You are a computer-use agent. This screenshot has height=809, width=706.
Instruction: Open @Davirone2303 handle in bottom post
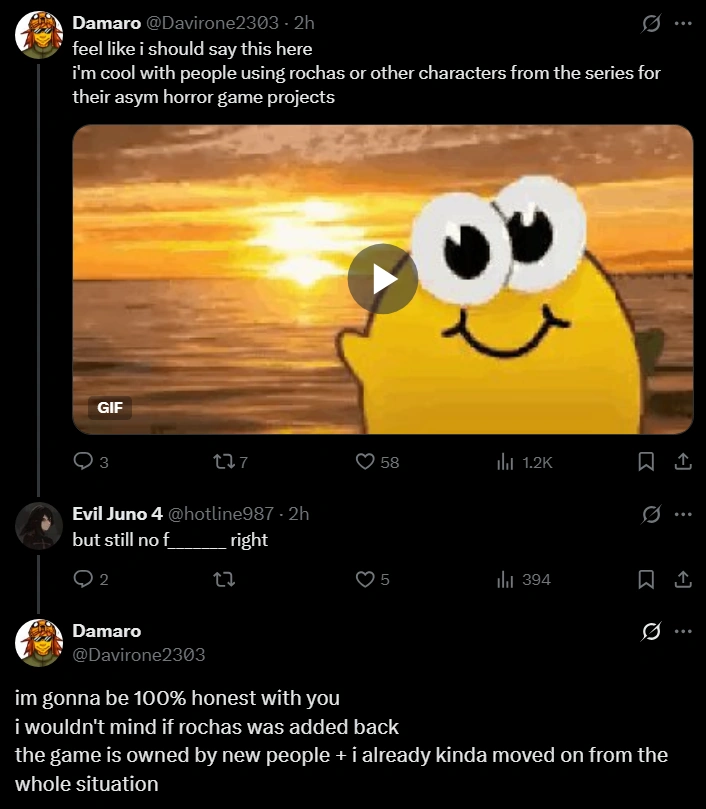tap(138, 655)
